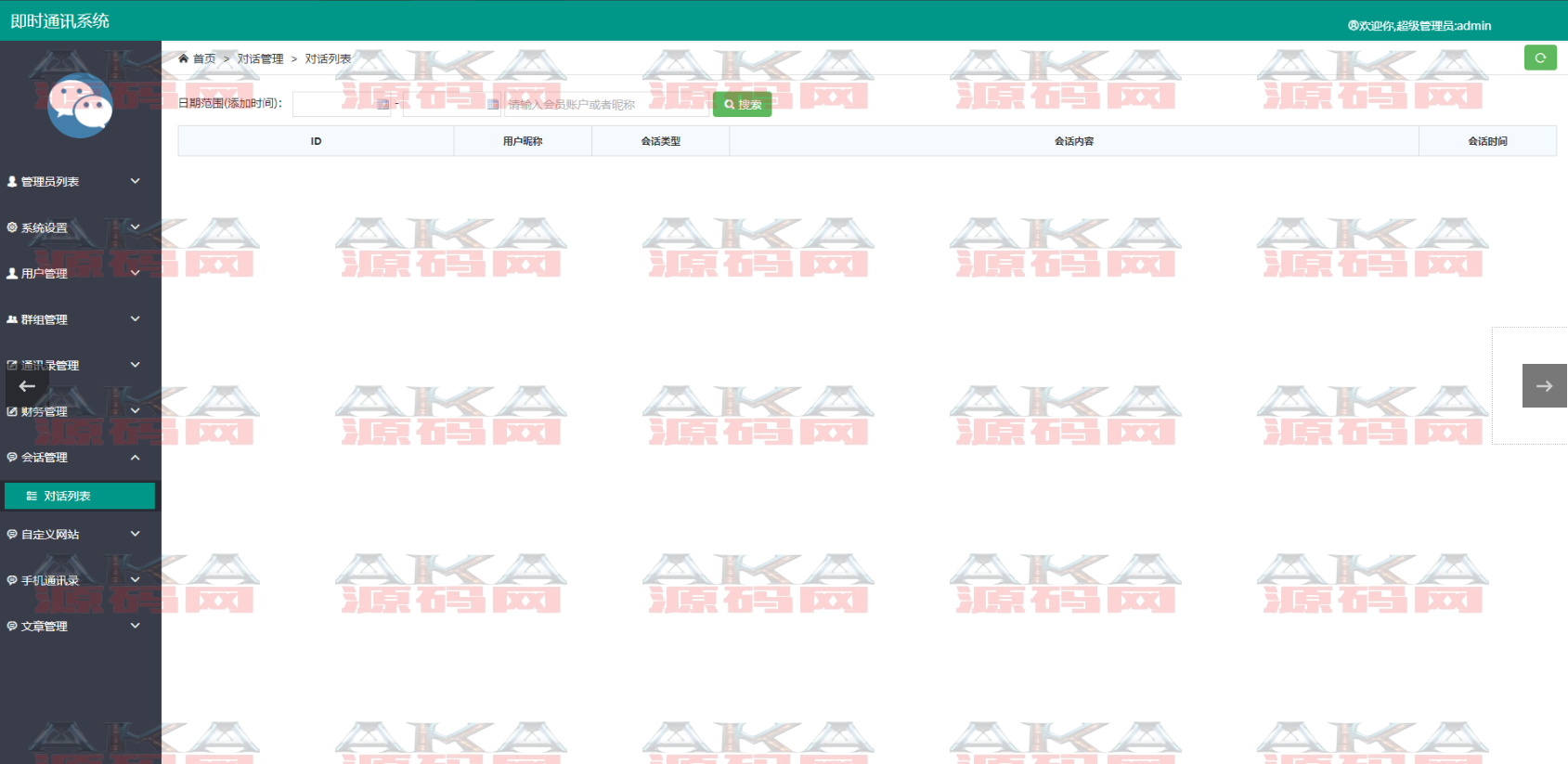Click the right arrow navigation button
Screen dimensions: 1568x764
click(1544, 385)
